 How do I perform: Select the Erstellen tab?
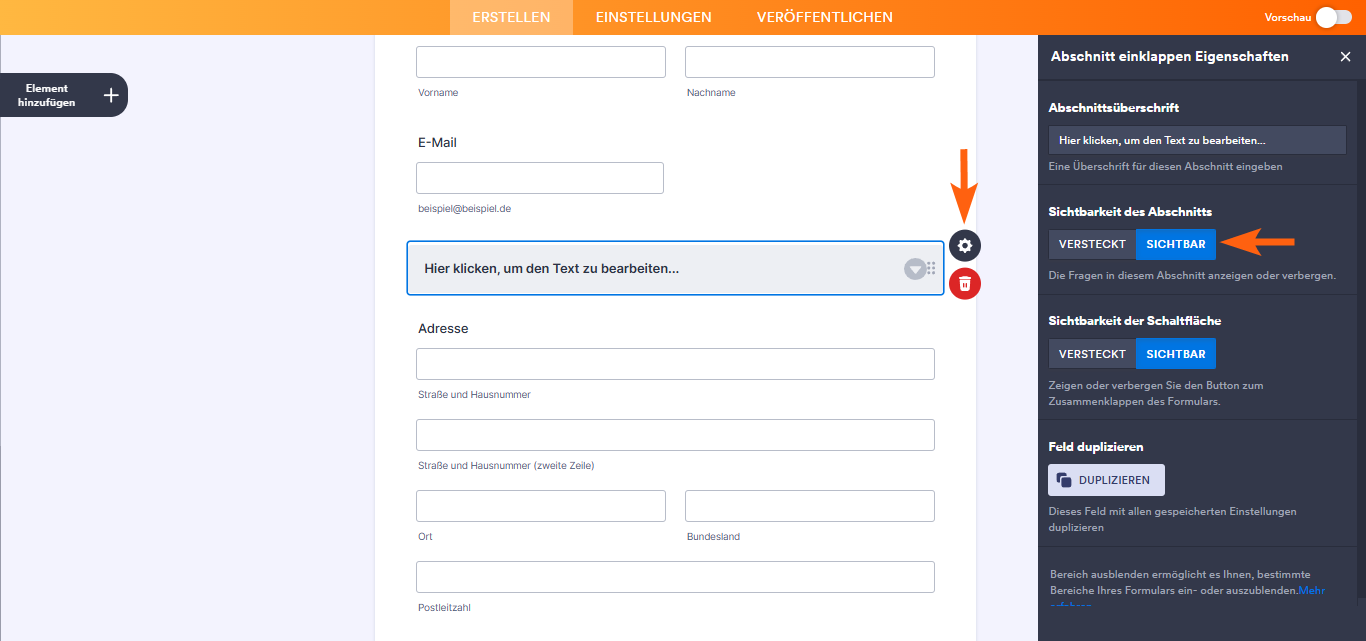(x=511, y=17)
